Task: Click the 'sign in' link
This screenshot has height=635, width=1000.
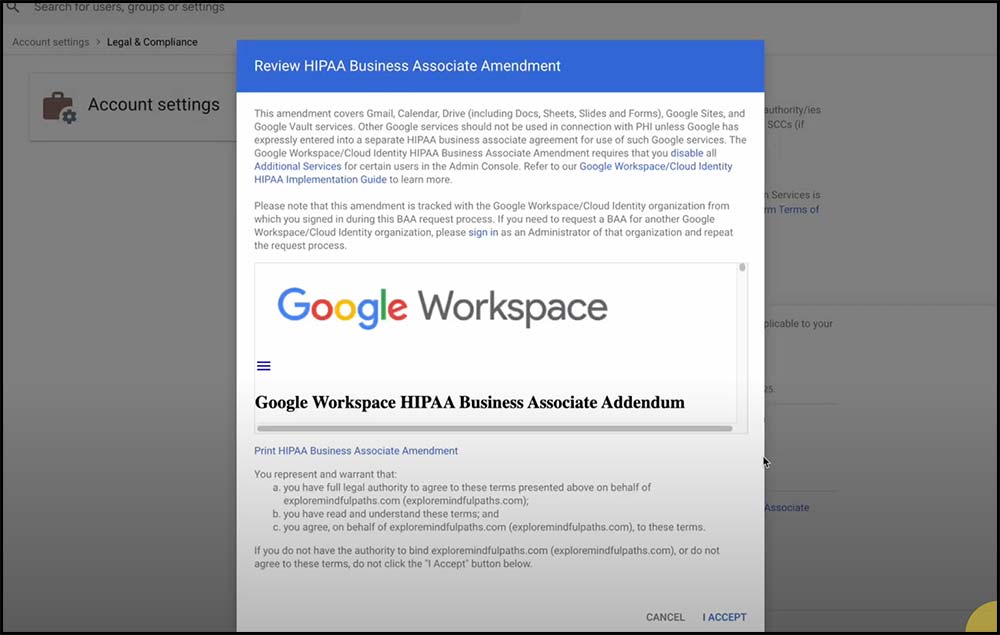Action: [483, 232]
